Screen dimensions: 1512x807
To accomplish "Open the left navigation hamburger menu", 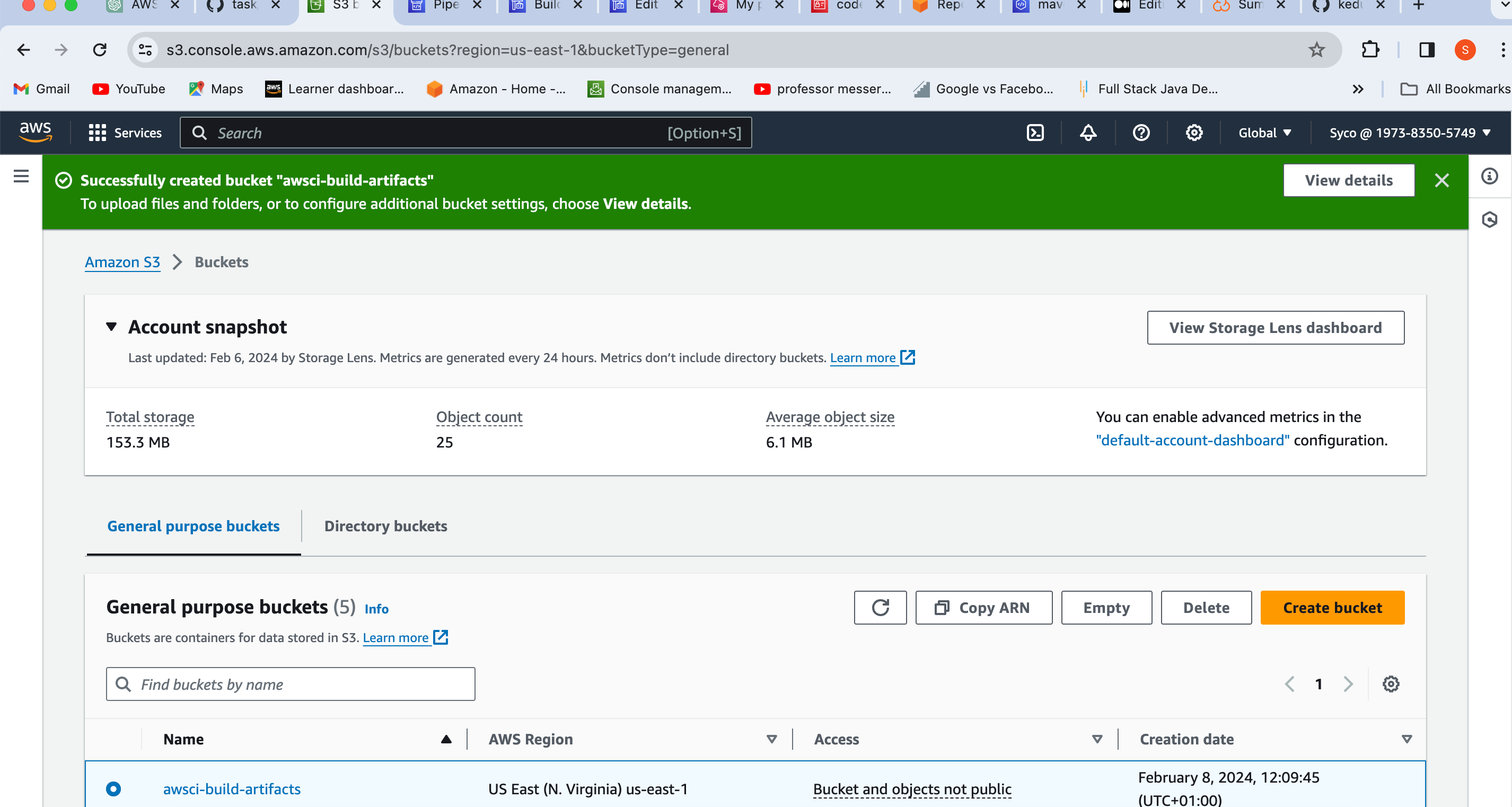I will (21, 176).
